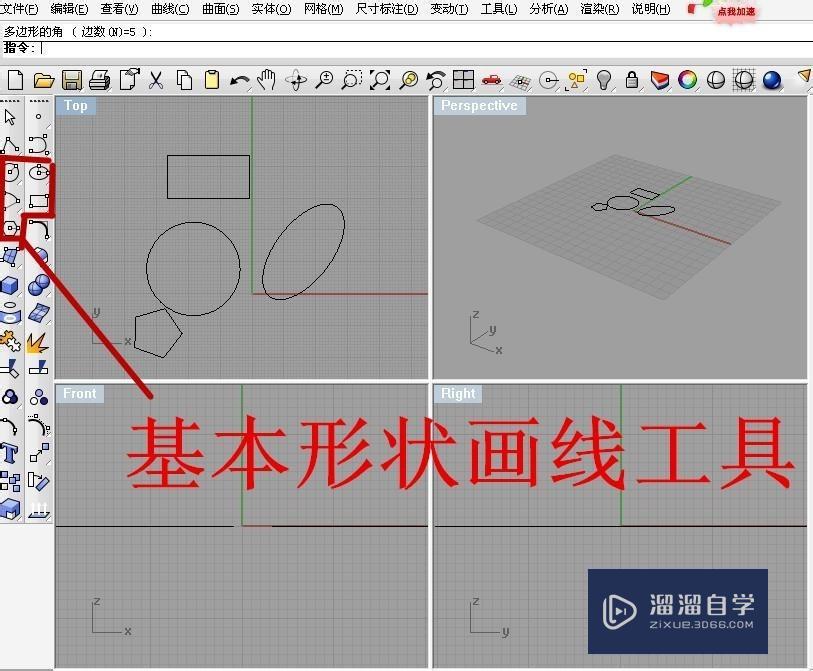
Task: Open the 实体(O) menu
Action: point(271,9)
